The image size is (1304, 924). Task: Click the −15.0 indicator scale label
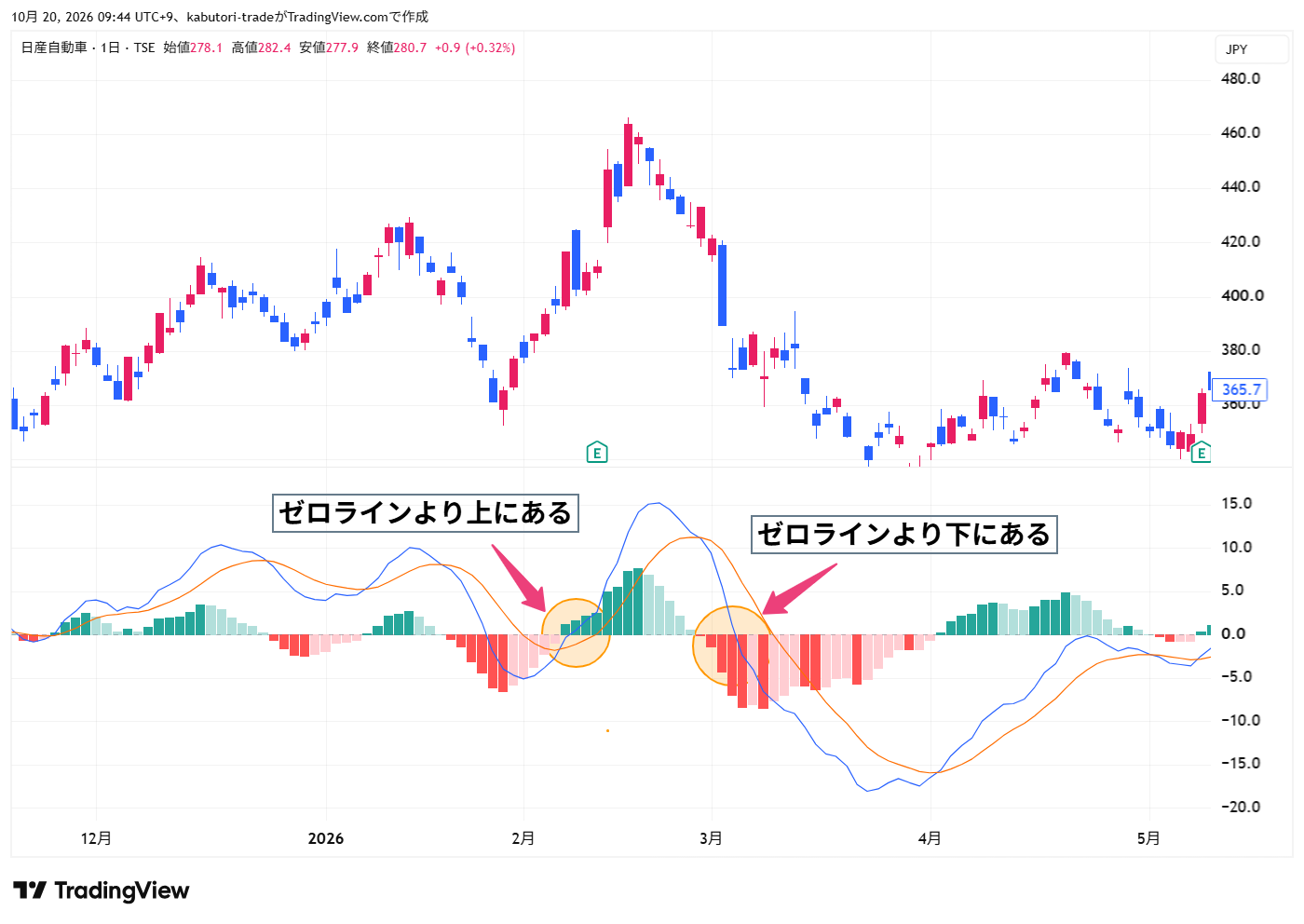coord(1241,763)
